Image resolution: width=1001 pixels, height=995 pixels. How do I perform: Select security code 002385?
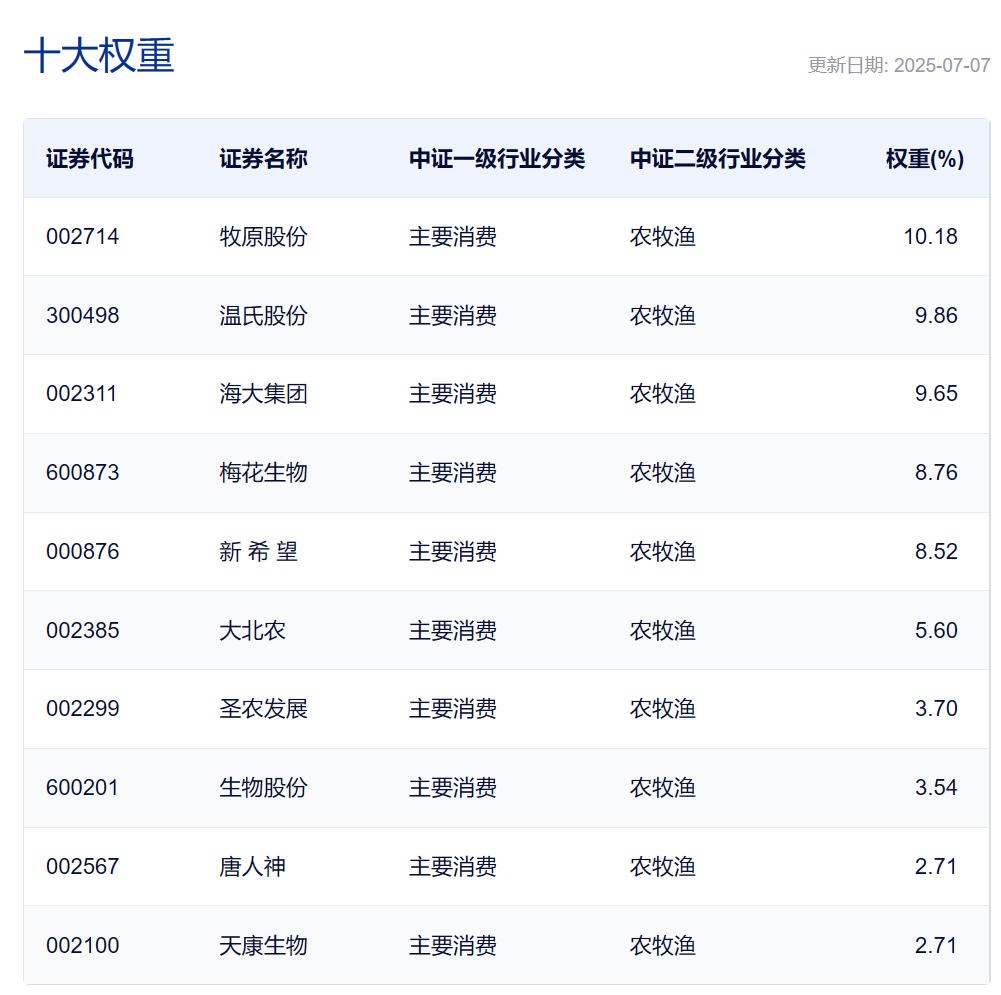[x=82, y=631]
